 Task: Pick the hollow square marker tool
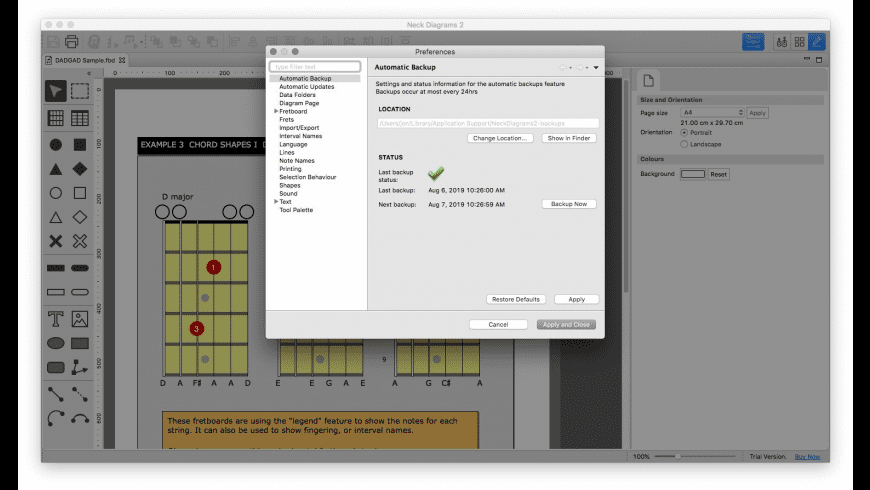click(x=80, y=193)
